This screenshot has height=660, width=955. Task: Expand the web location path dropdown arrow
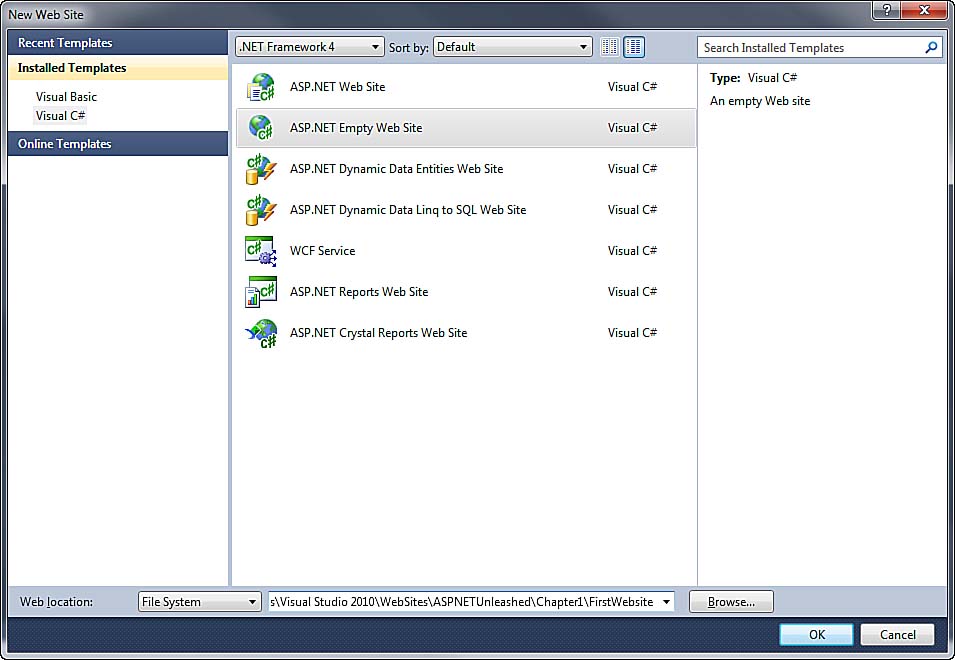coord(666,602)
